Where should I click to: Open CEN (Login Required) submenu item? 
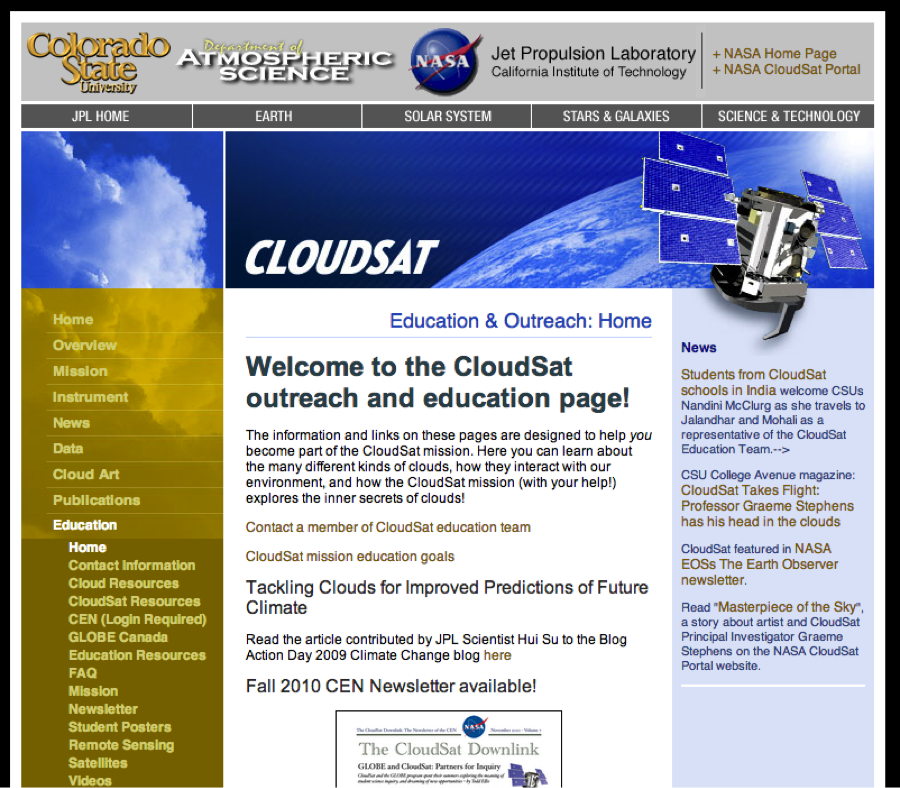point(137,619)
